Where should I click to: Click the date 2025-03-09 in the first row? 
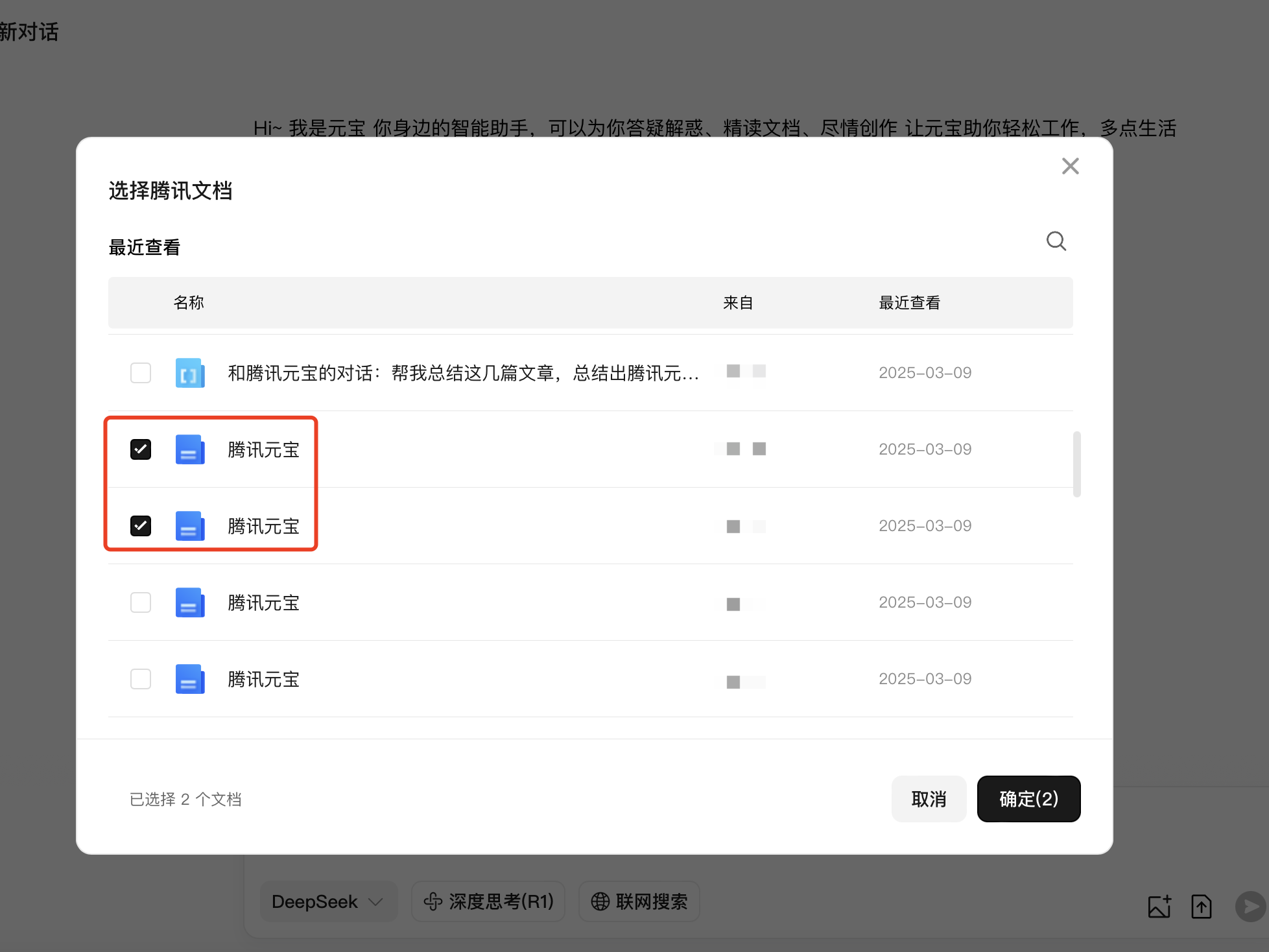pos(925,373)
